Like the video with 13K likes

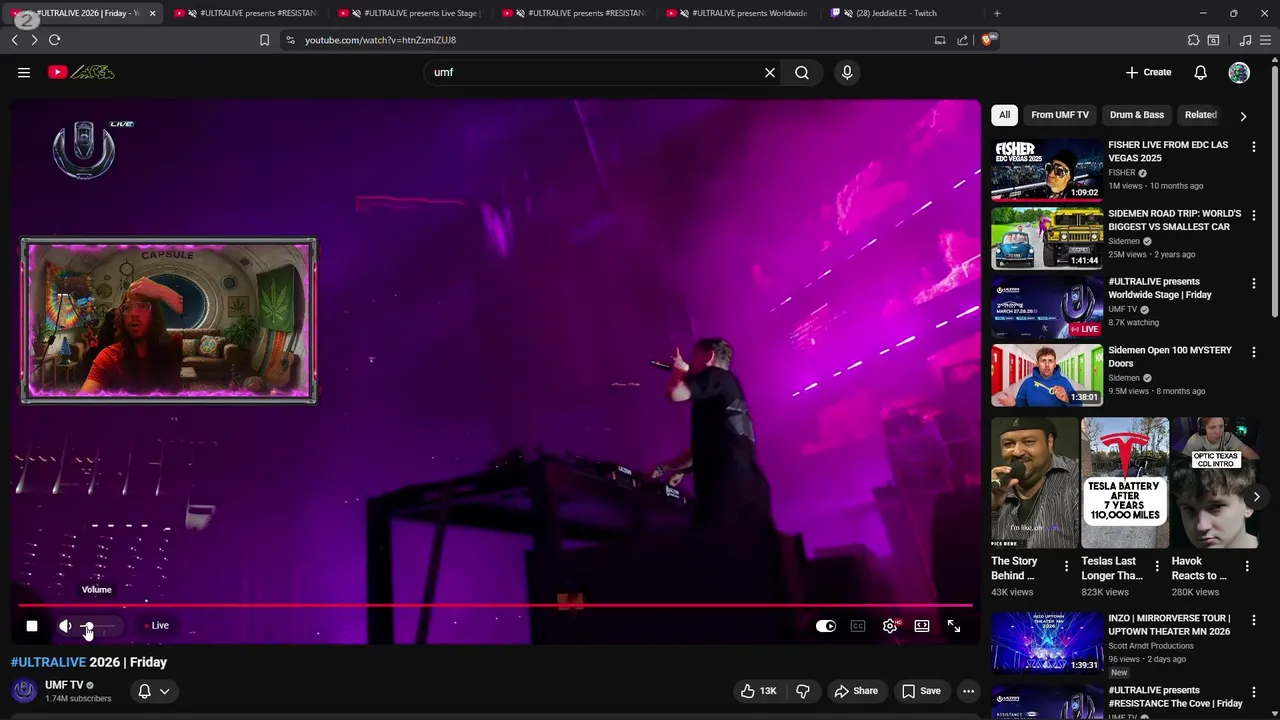tap(758, 691)
